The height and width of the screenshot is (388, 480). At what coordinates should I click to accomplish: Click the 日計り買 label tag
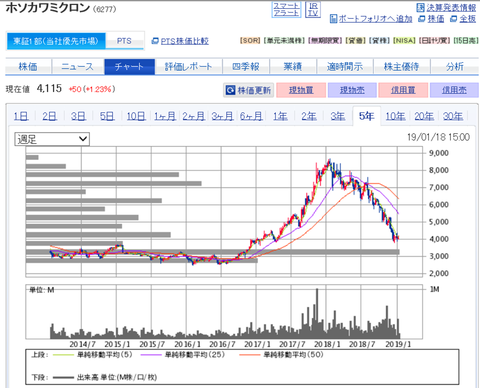pyautogui.click(x=434, y=41)
